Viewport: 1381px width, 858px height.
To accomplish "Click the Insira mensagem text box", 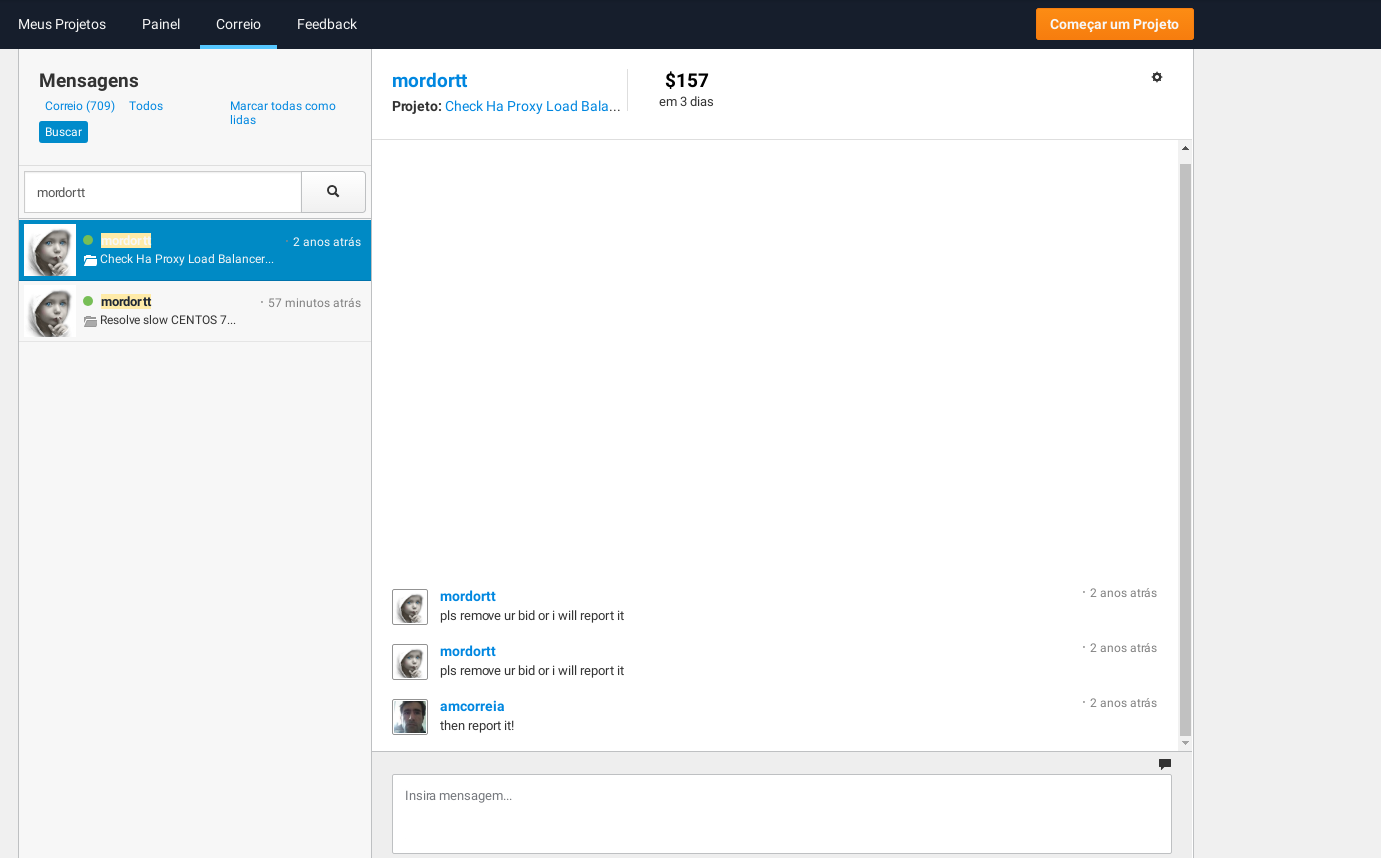I will [782, 814].
